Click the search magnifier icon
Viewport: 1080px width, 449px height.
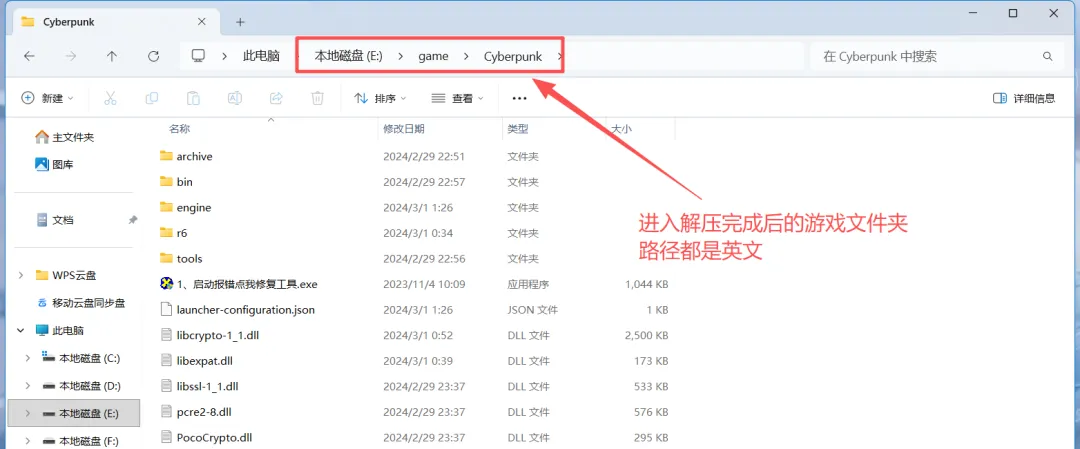point(1048,56)
